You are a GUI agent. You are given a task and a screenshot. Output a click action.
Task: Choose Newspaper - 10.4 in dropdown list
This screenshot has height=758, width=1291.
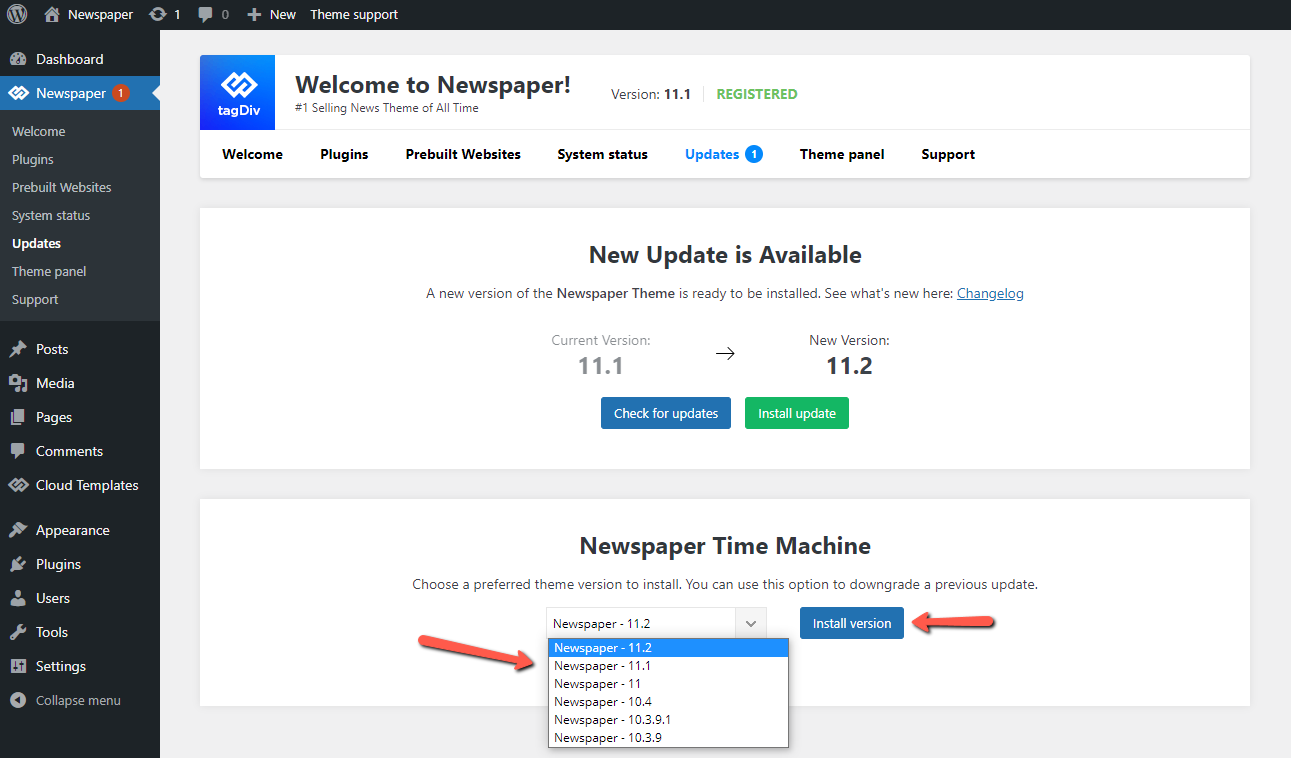point(668,702)
